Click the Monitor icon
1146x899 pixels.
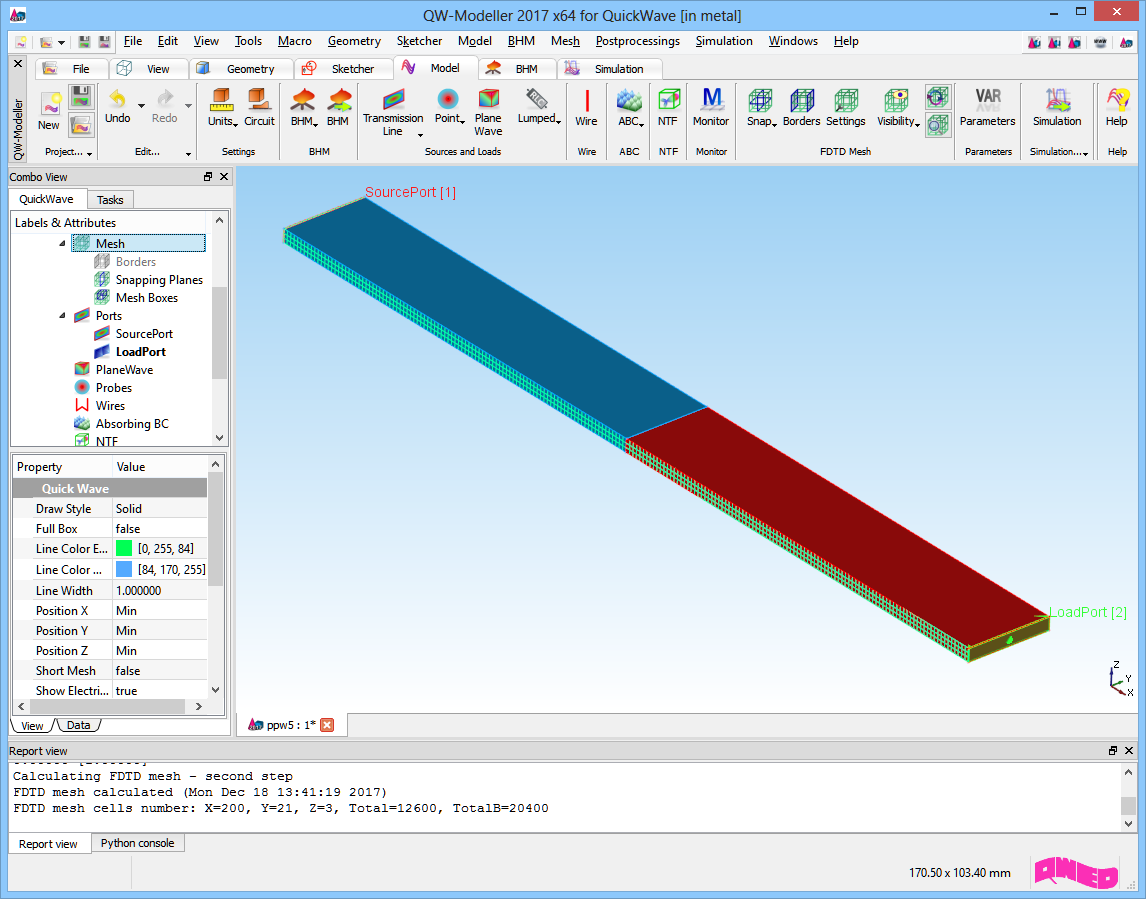point(711,100)
